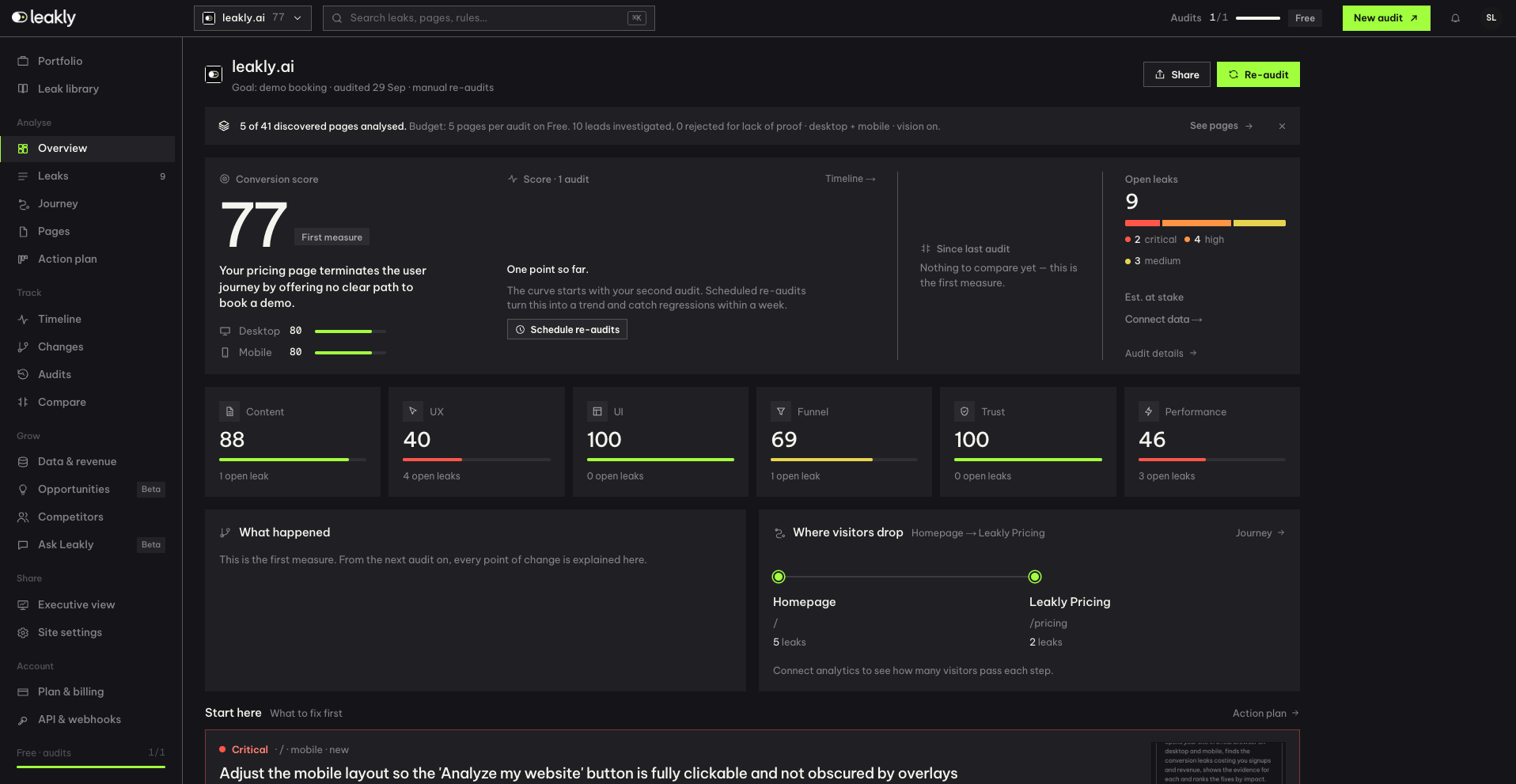The height and width of the screenshot is (784, 1516).
Task: Click the Desktop monitor icon
Action: (x=225, y=331)
